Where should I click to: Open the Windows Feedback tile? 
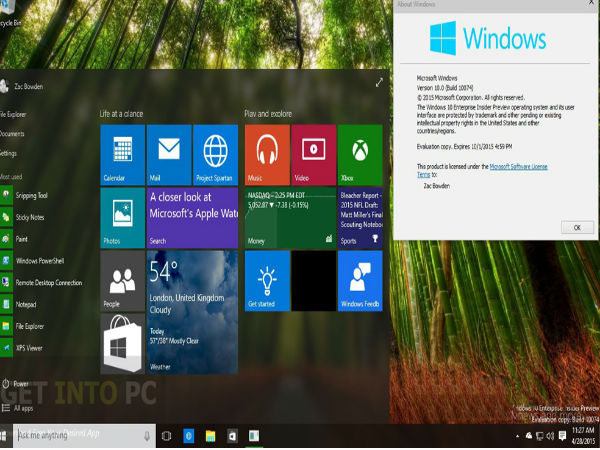(x=360, y=280)
